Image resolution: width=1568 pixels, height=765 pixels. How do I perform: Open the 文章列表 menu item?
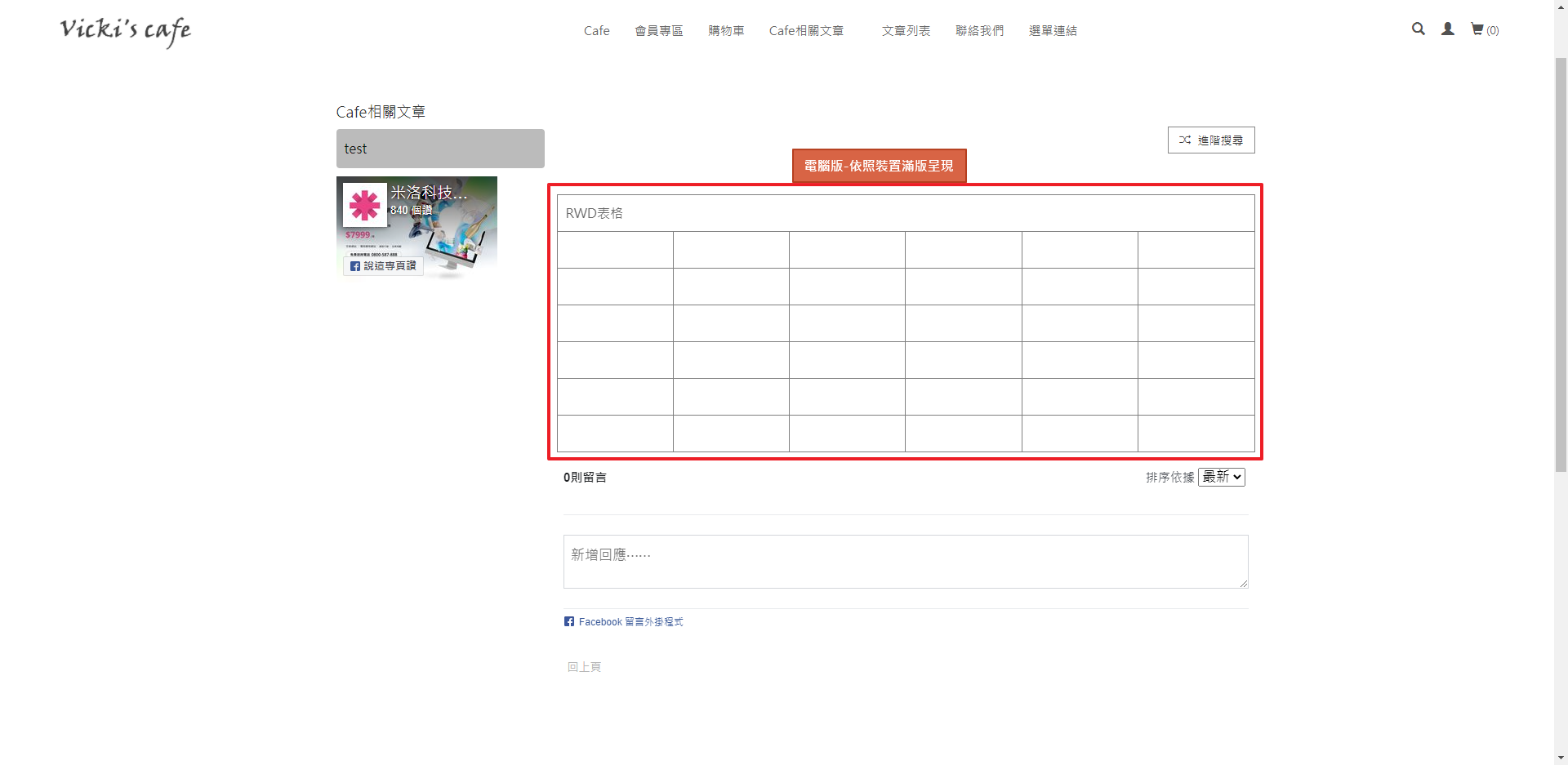[906, 31]
